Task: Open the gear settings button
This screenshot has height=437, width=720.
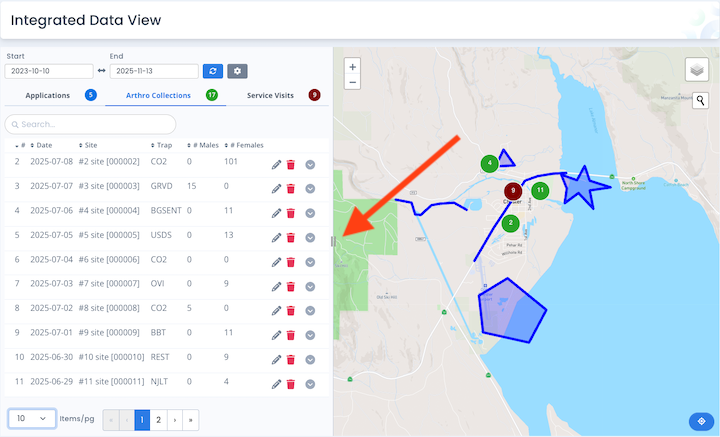Action: (x=237, y=71)
